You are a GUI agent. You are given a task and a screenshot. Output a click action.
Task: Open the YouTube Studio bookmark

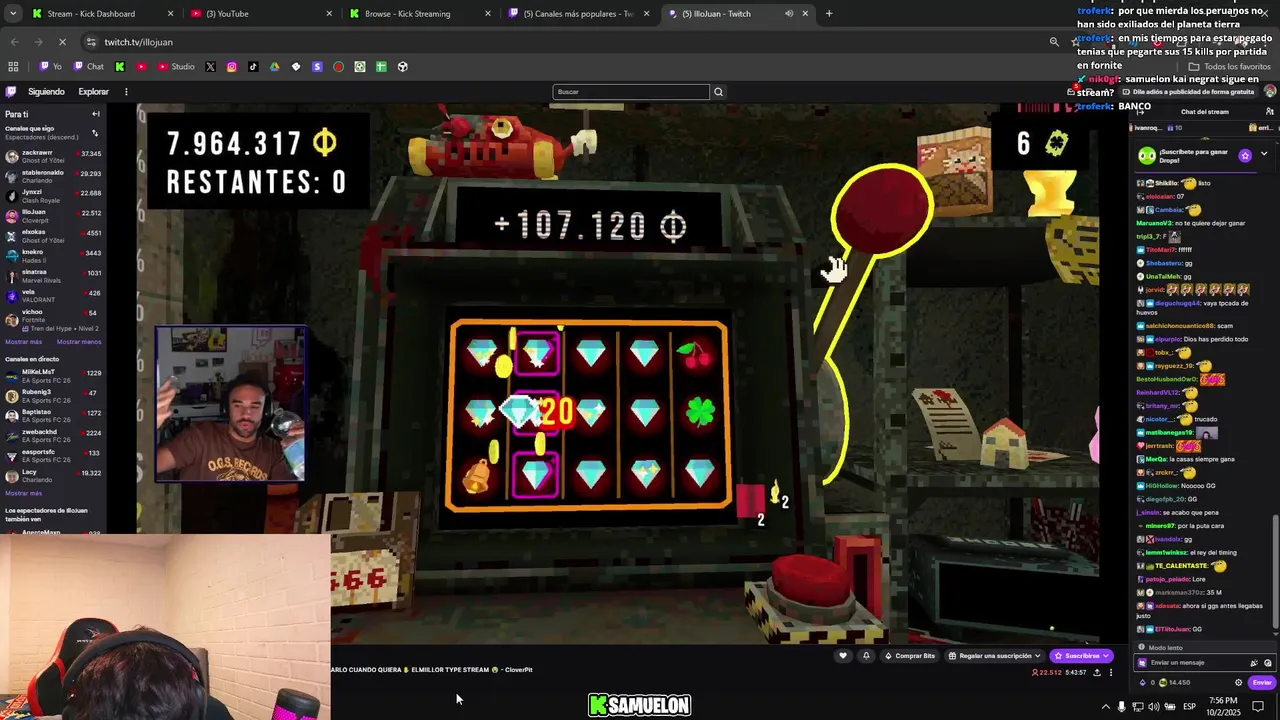176,67
